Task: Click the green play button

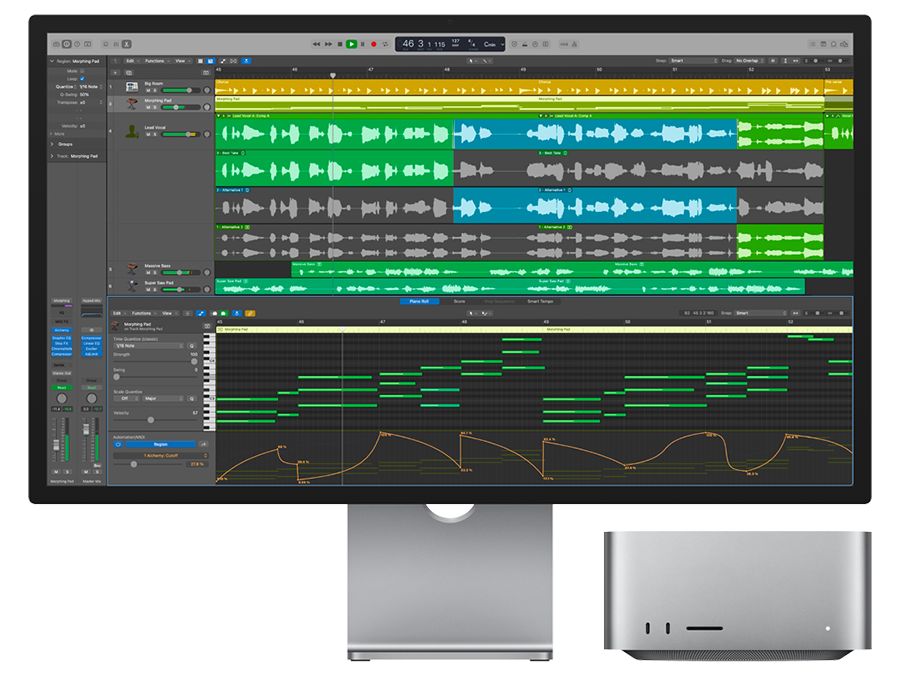Action: 351,44
